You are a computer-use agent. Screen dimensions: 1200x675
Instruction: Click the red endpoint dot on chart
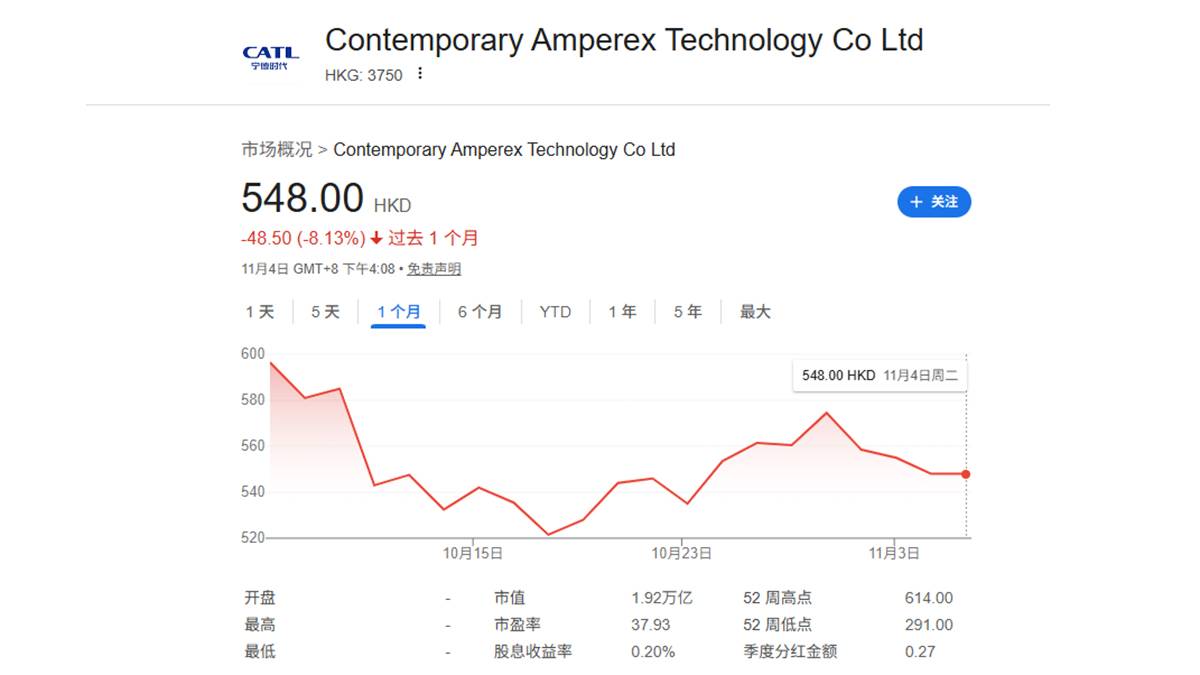tap(966, 474)
